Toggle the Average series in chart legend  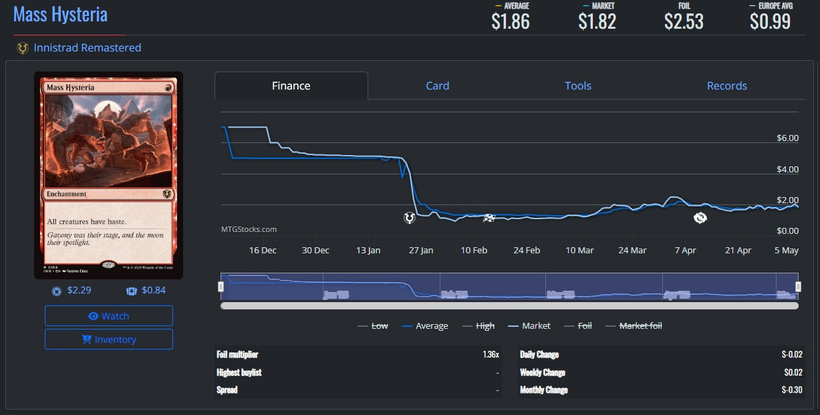425,326
